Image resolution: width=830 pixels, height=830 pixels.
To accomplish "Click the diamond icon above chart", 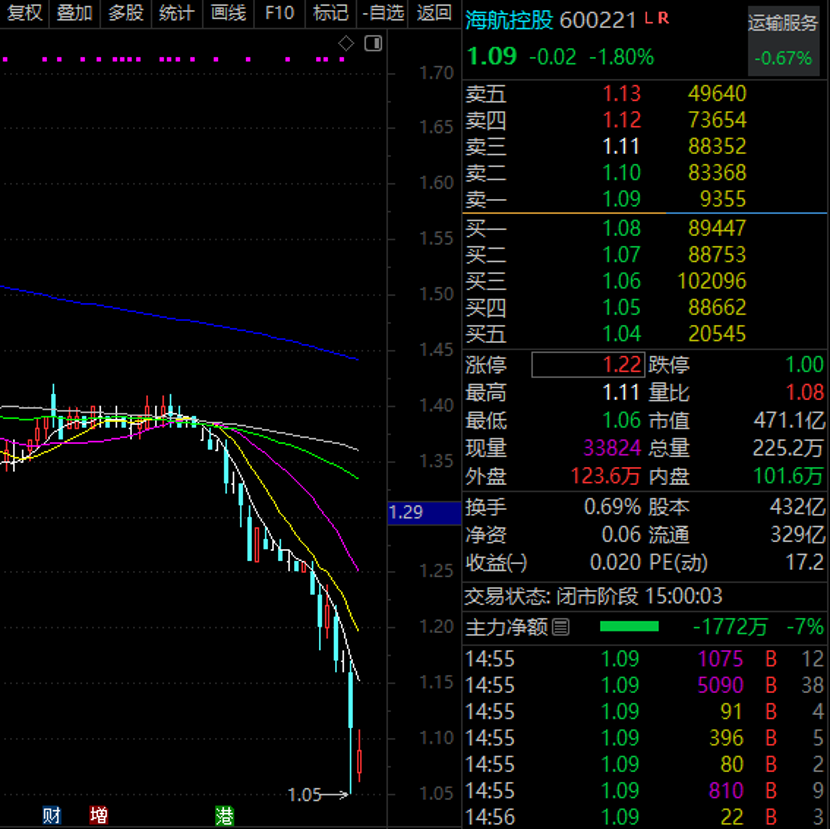I will pyautogui.click(x=346, y=43).
